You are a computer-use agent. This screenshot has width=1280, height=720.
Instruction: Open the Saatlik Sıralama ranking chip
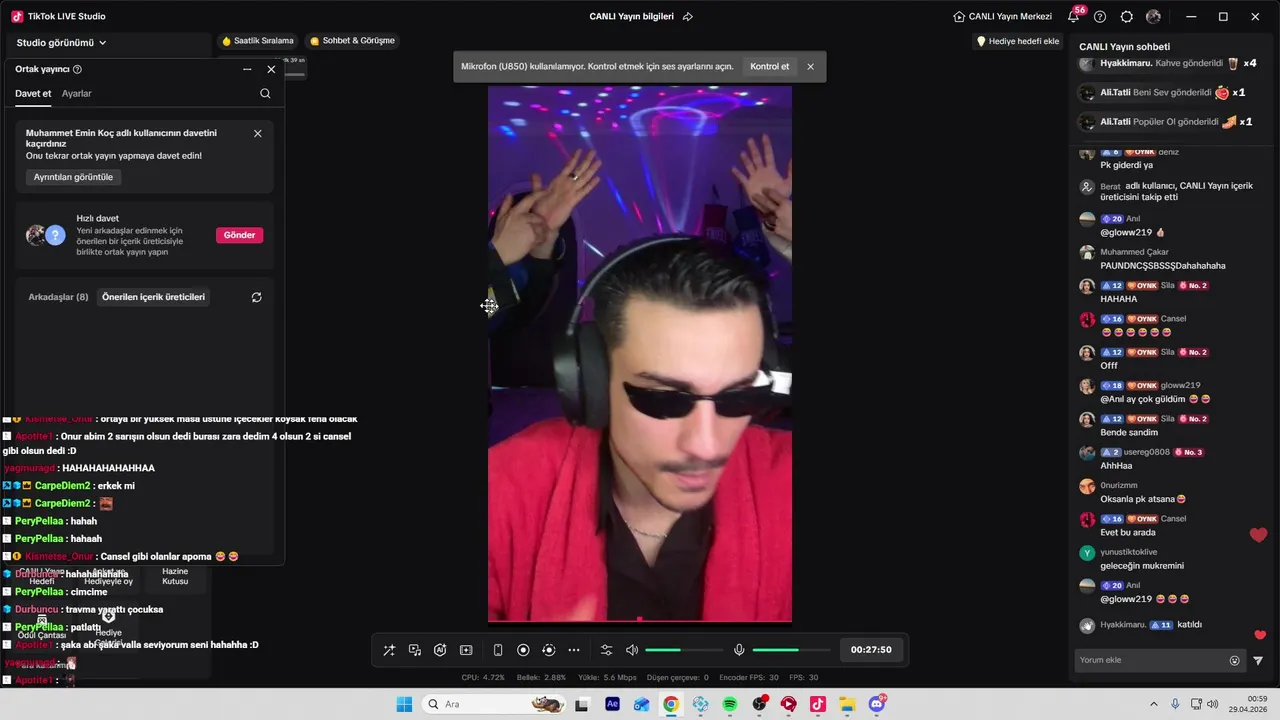coord(258,41)
